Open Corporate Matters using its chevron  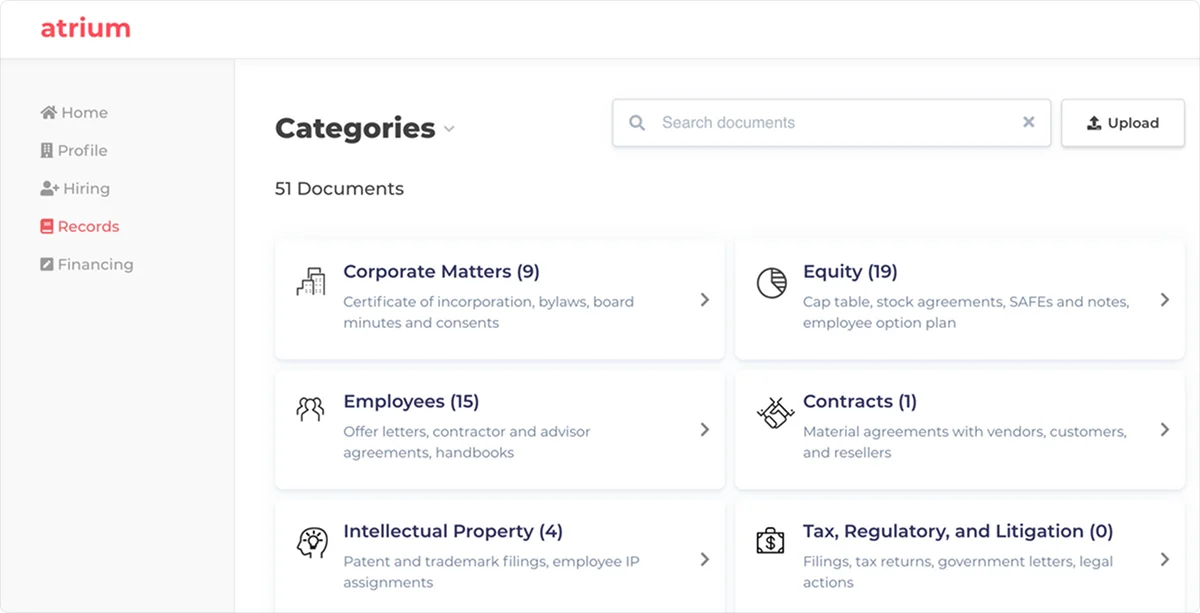(x=704, y=300)
